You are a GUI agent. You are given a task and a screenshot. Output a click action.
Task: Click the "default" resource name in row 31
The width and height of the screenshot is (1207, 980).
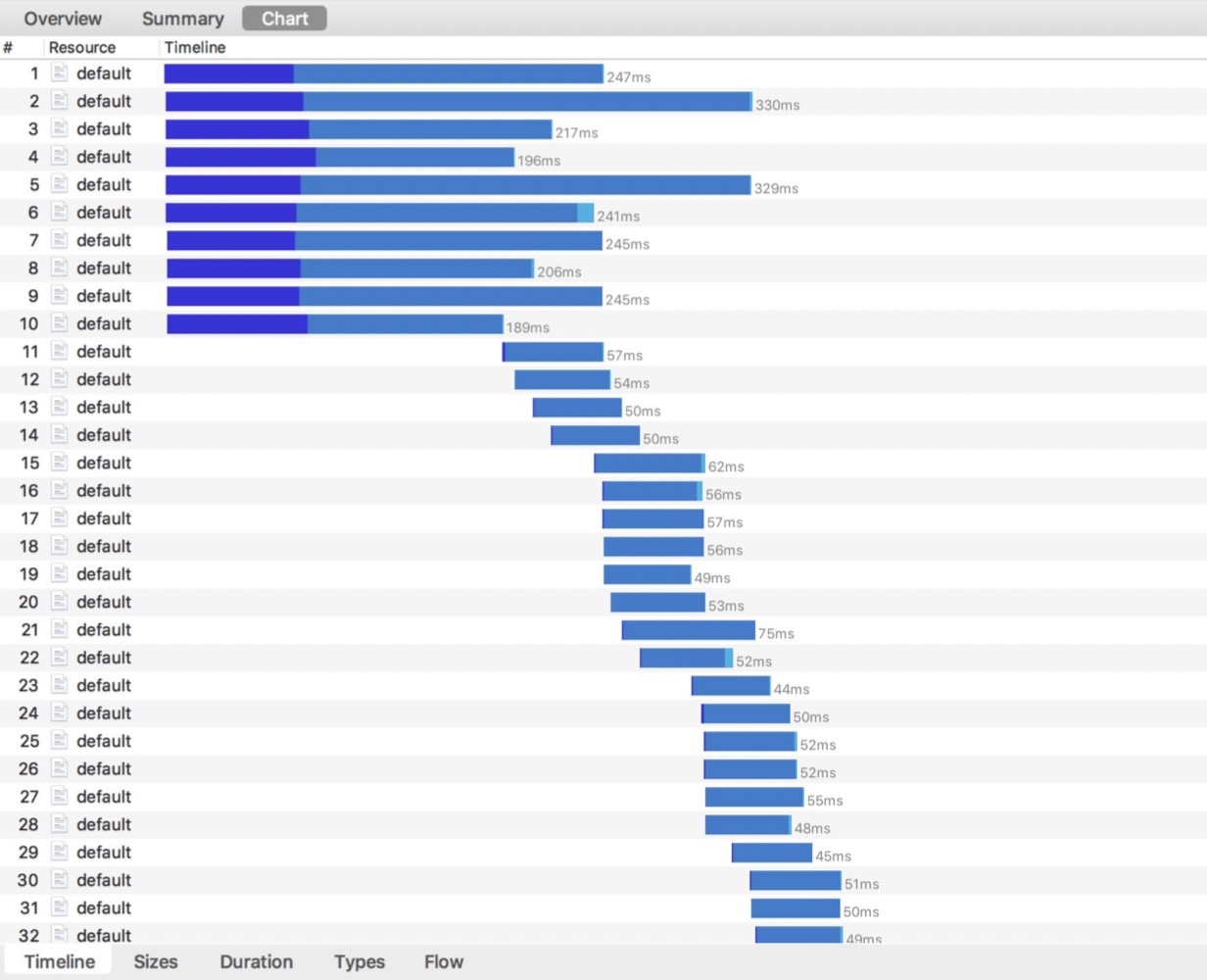pos(104,907)
